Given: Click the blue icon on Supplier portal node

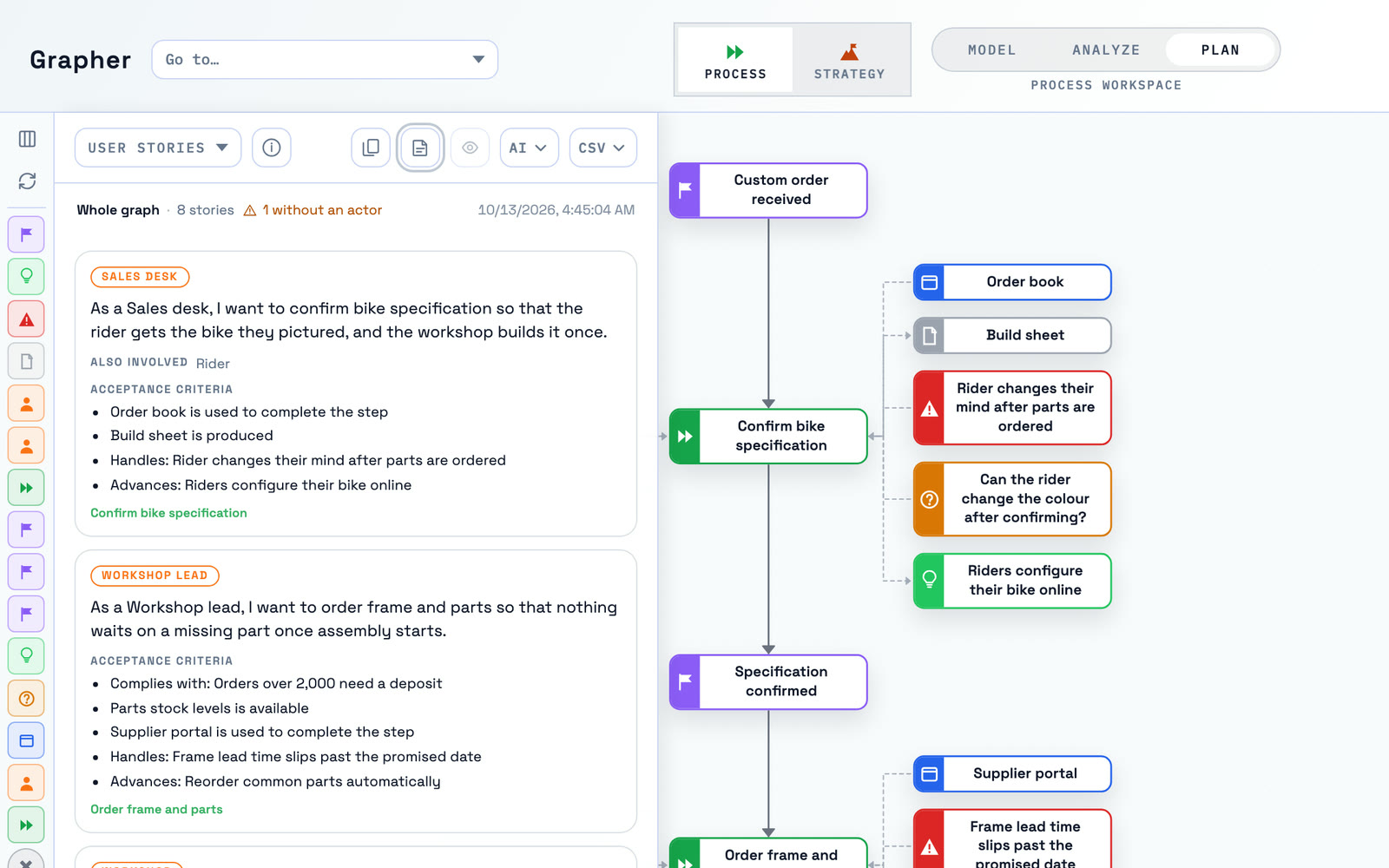Looking at the screenshot, I should pos(929,773).
